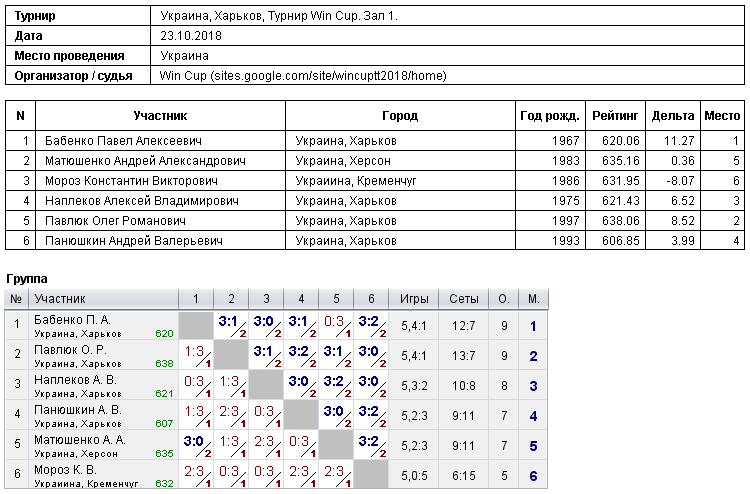Screen dimensions: 750x494
Task: Click the sets tally 10:8
Action: pos(463,386)
